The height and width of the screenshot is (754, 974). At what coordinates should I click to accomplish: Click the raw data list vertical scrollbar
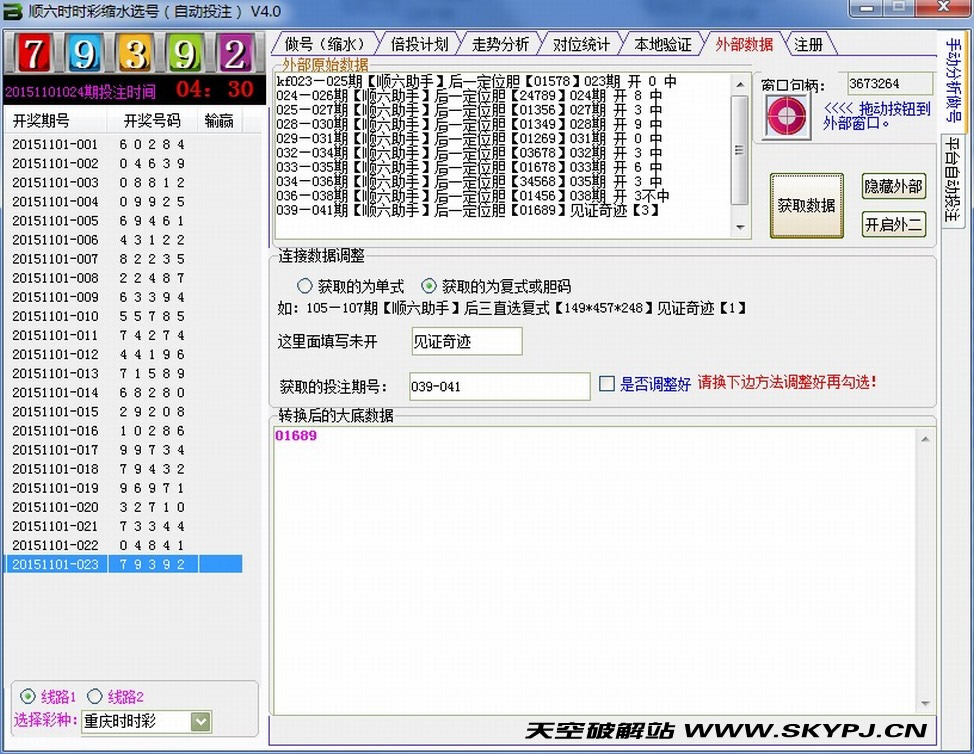[x=740, y=150]
